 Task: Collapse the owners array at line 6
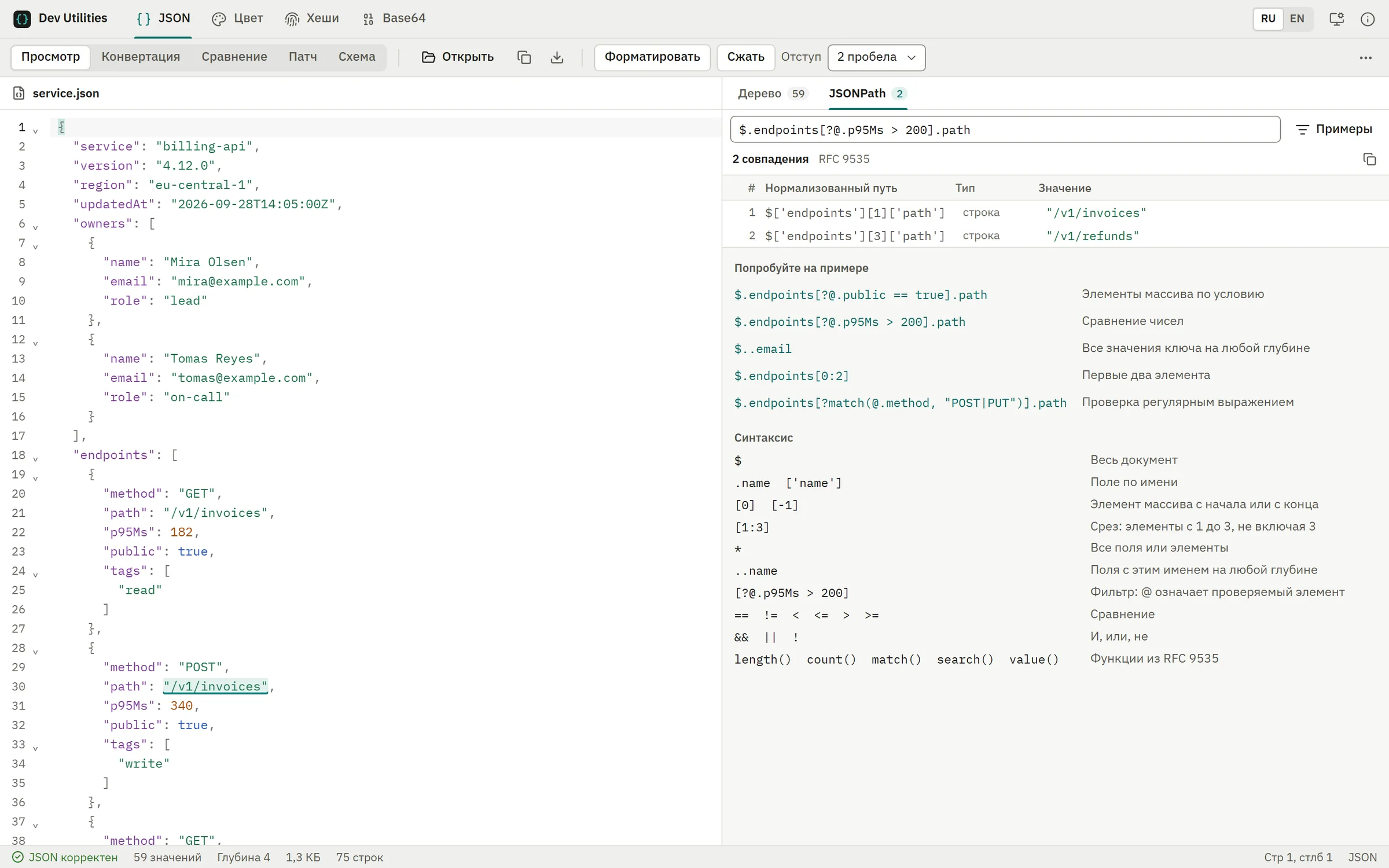click(x=35, y=227)
